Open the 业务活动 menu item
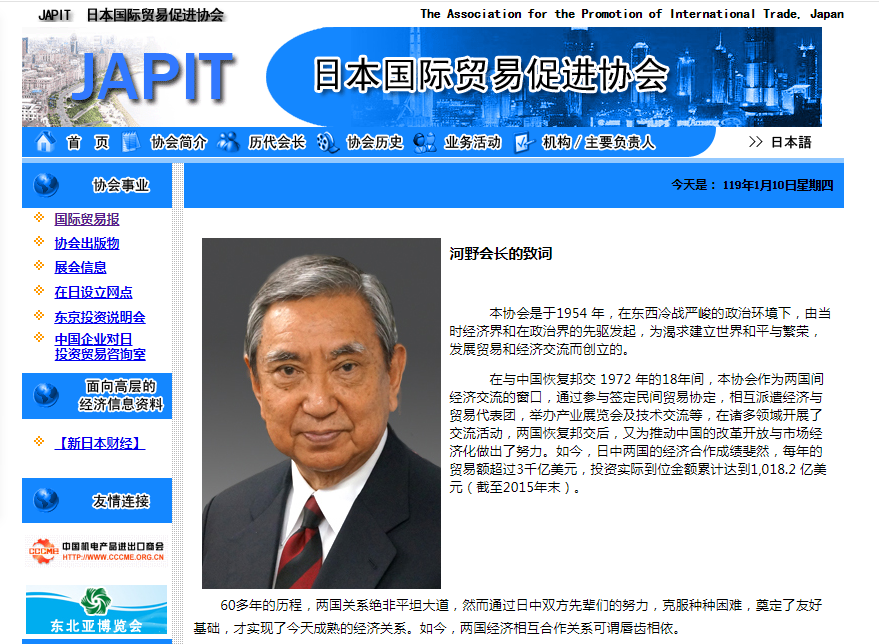The image size is (879, 644). tap(473, 142)
